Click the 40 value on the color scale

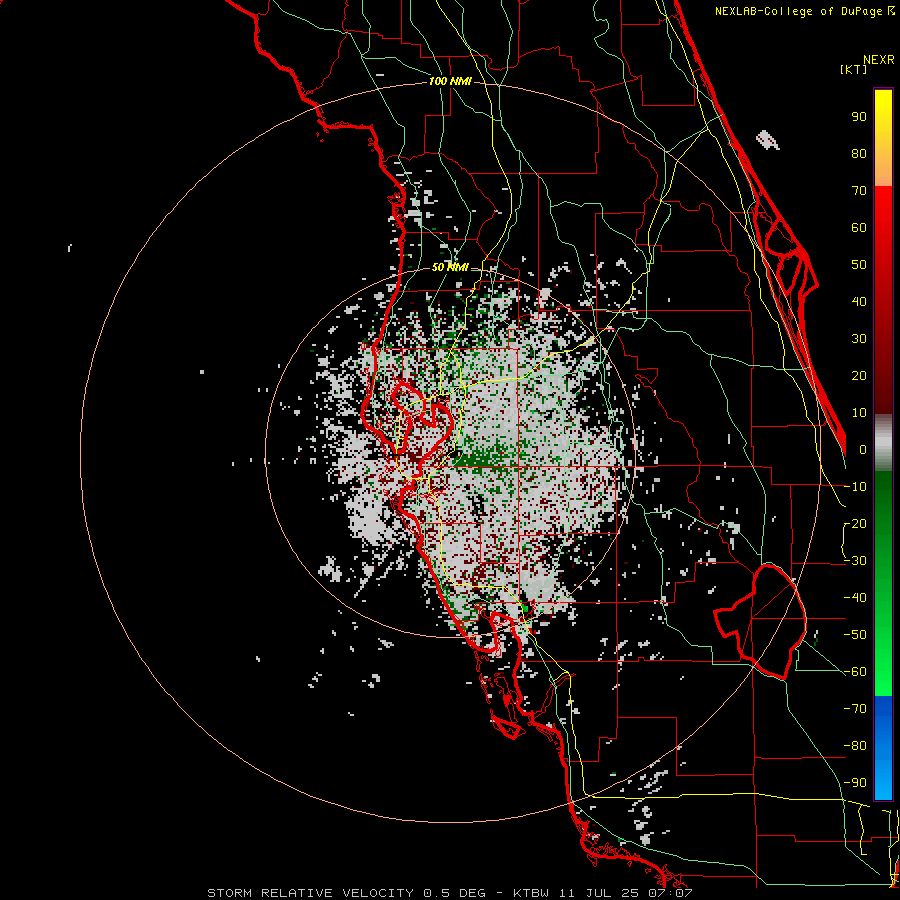859,302
